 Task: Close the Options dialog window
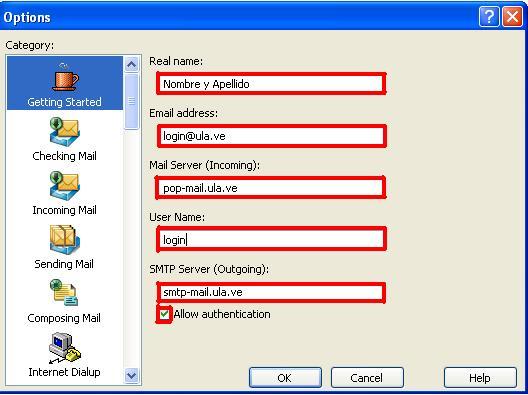512,16
